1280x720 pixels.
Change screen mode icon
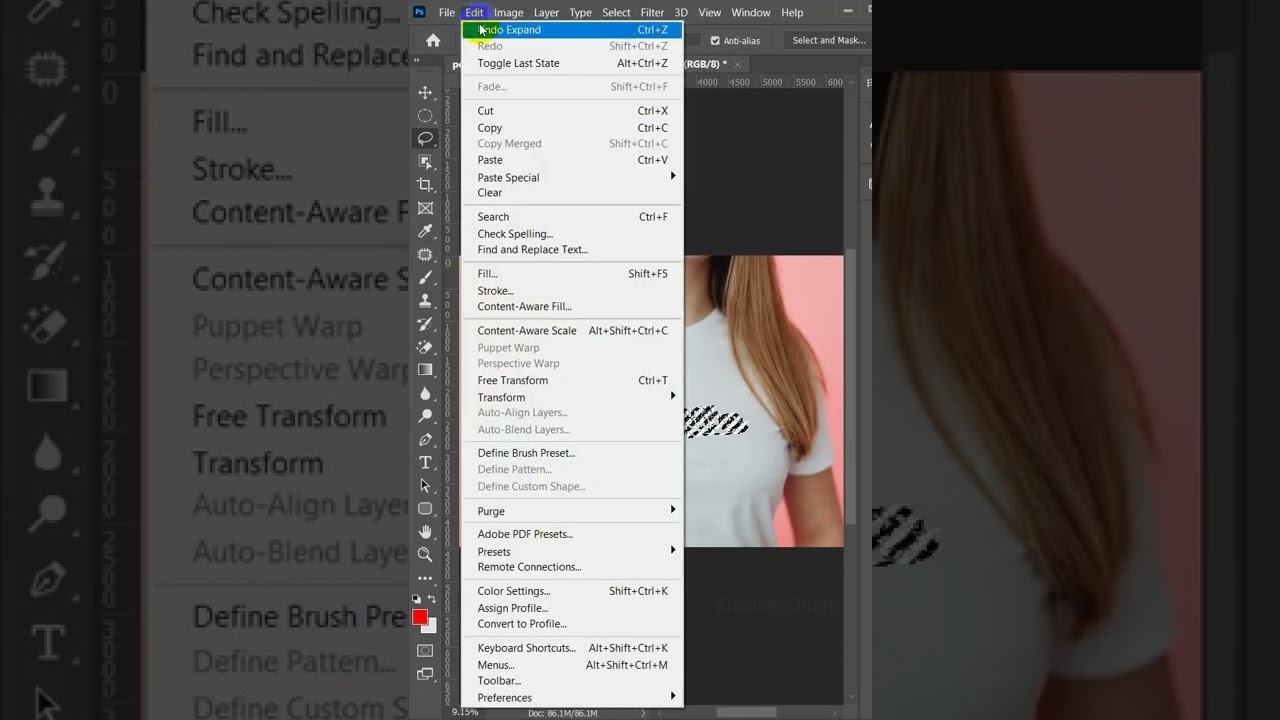(x=425, y=674)
